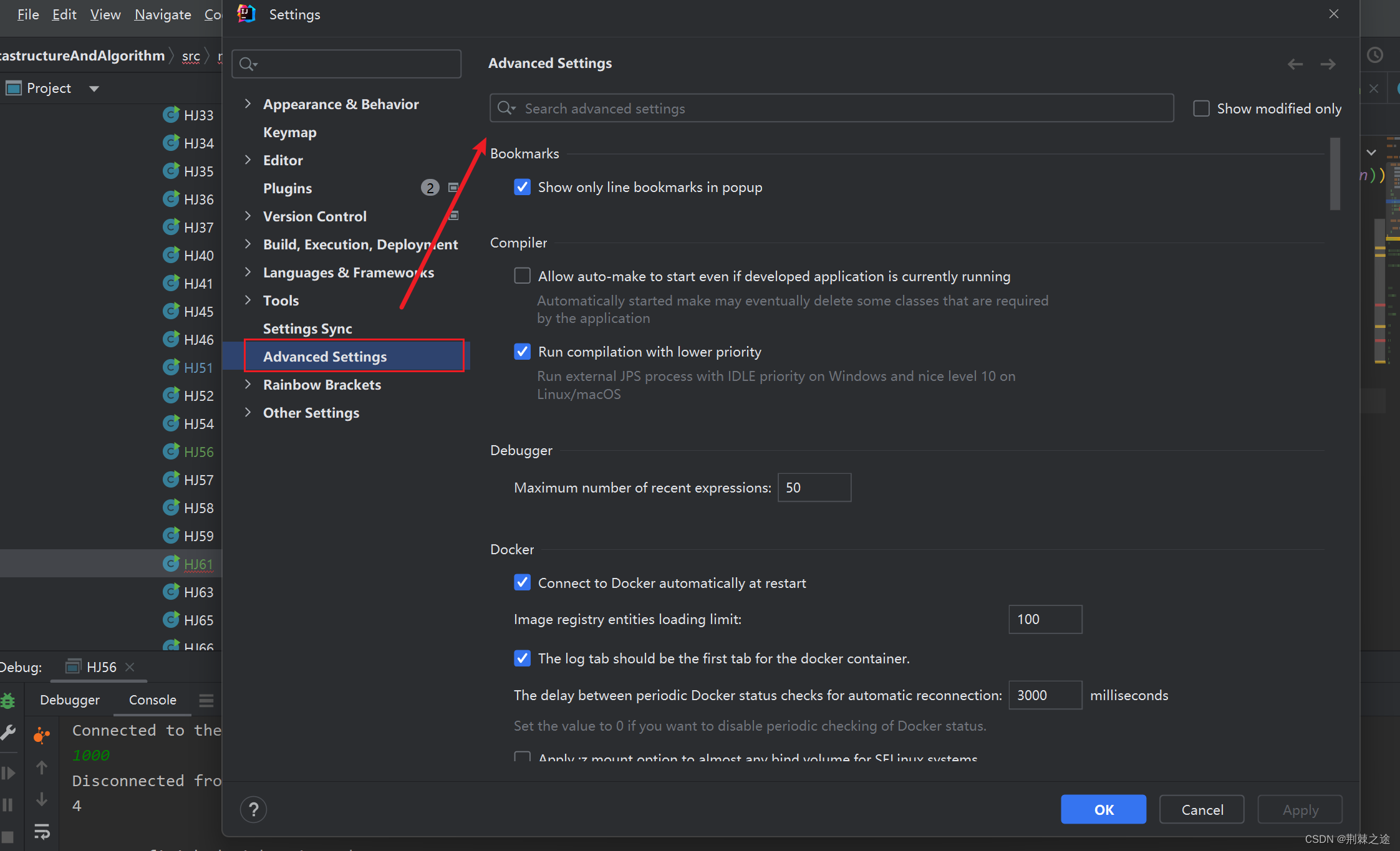The image size is (1400, 851).
Task: Click the debug layout options icon
Action: click(x=206, y=700)
